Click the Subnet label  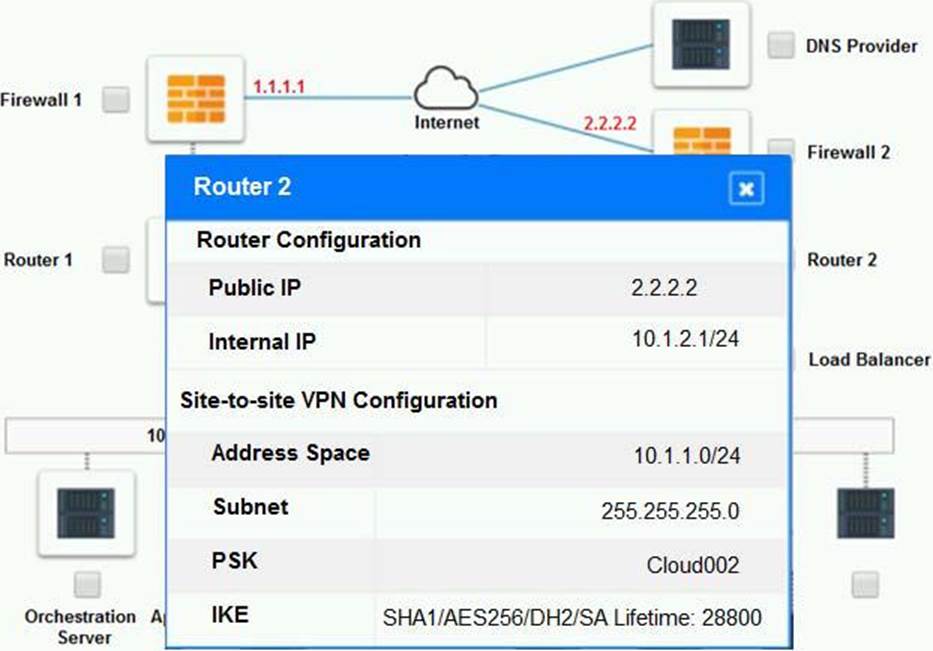(251, 507)
